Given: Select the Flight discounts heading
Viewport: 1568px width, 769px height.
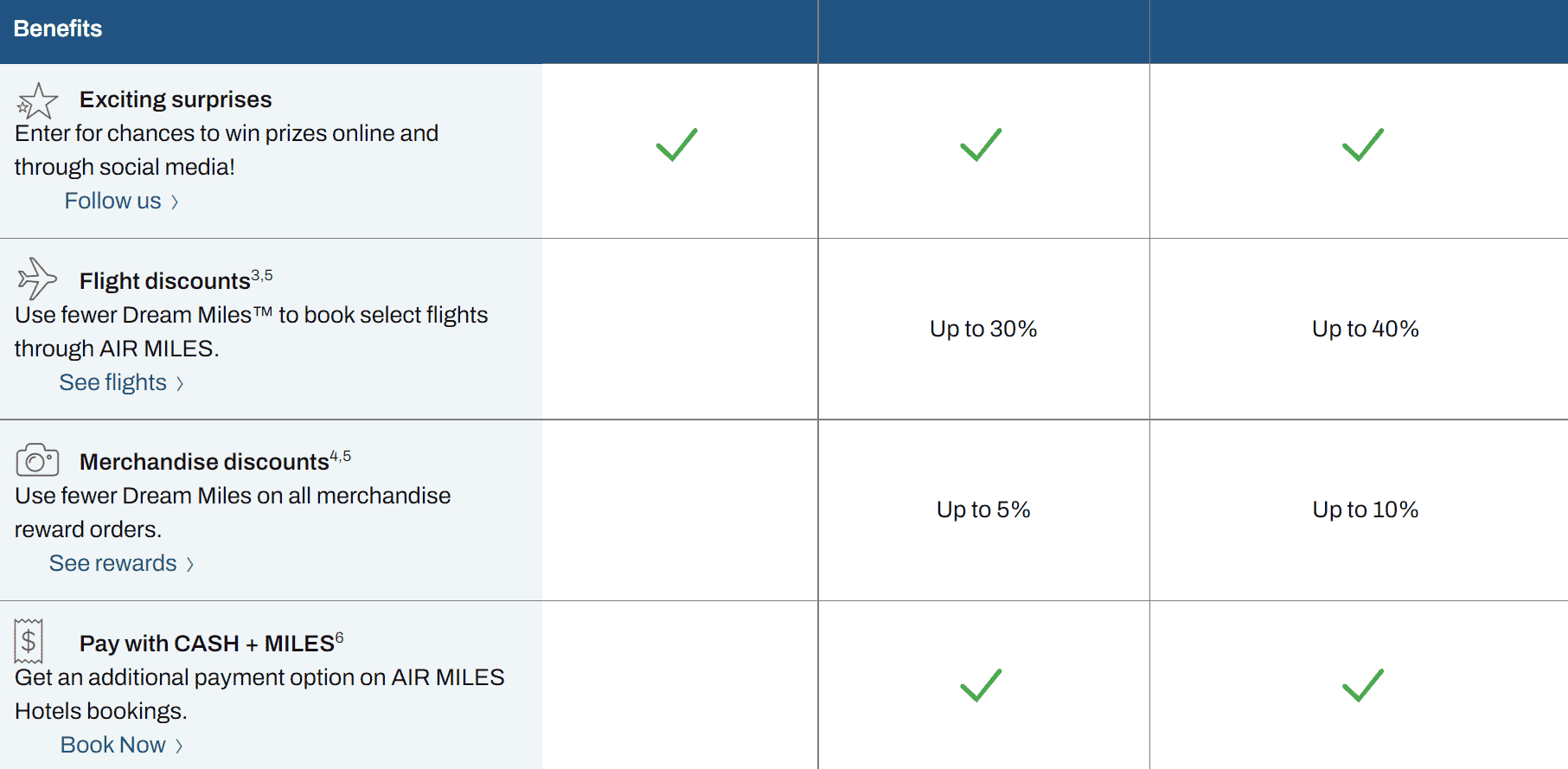Looking at the screenshot, I should click(165, 281).
